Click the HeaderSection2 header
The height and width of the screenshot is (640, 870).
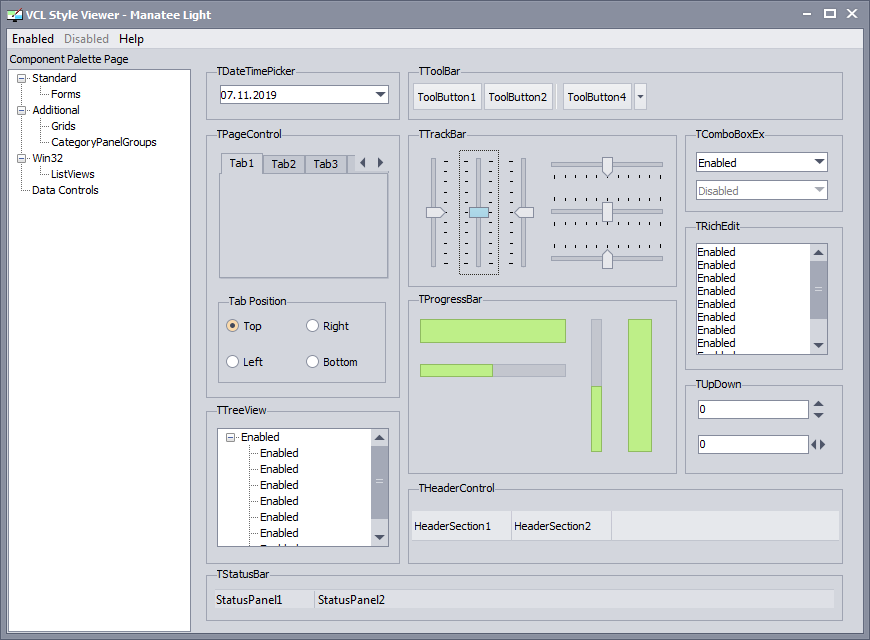[x=561, y=526]
